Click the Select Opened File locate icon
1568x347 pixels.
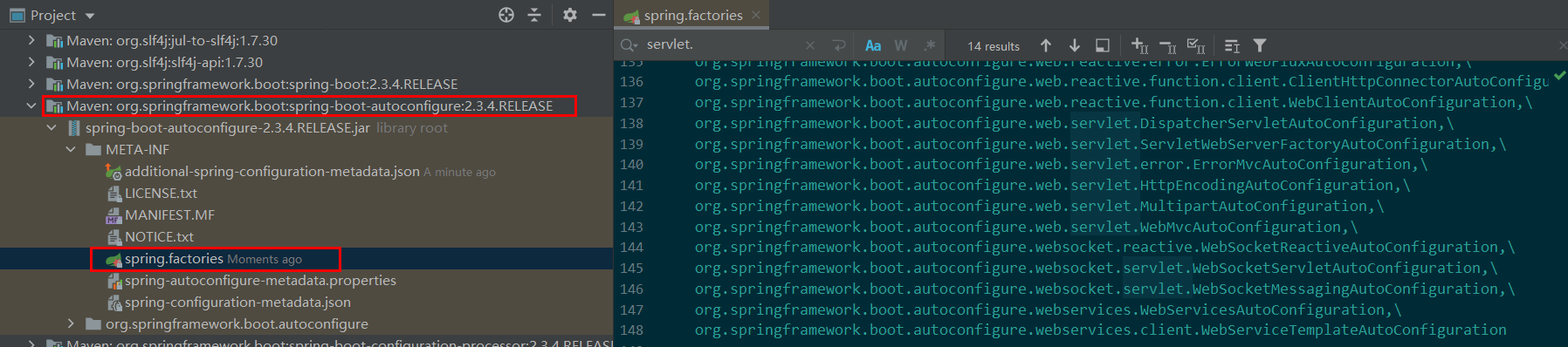506,15
